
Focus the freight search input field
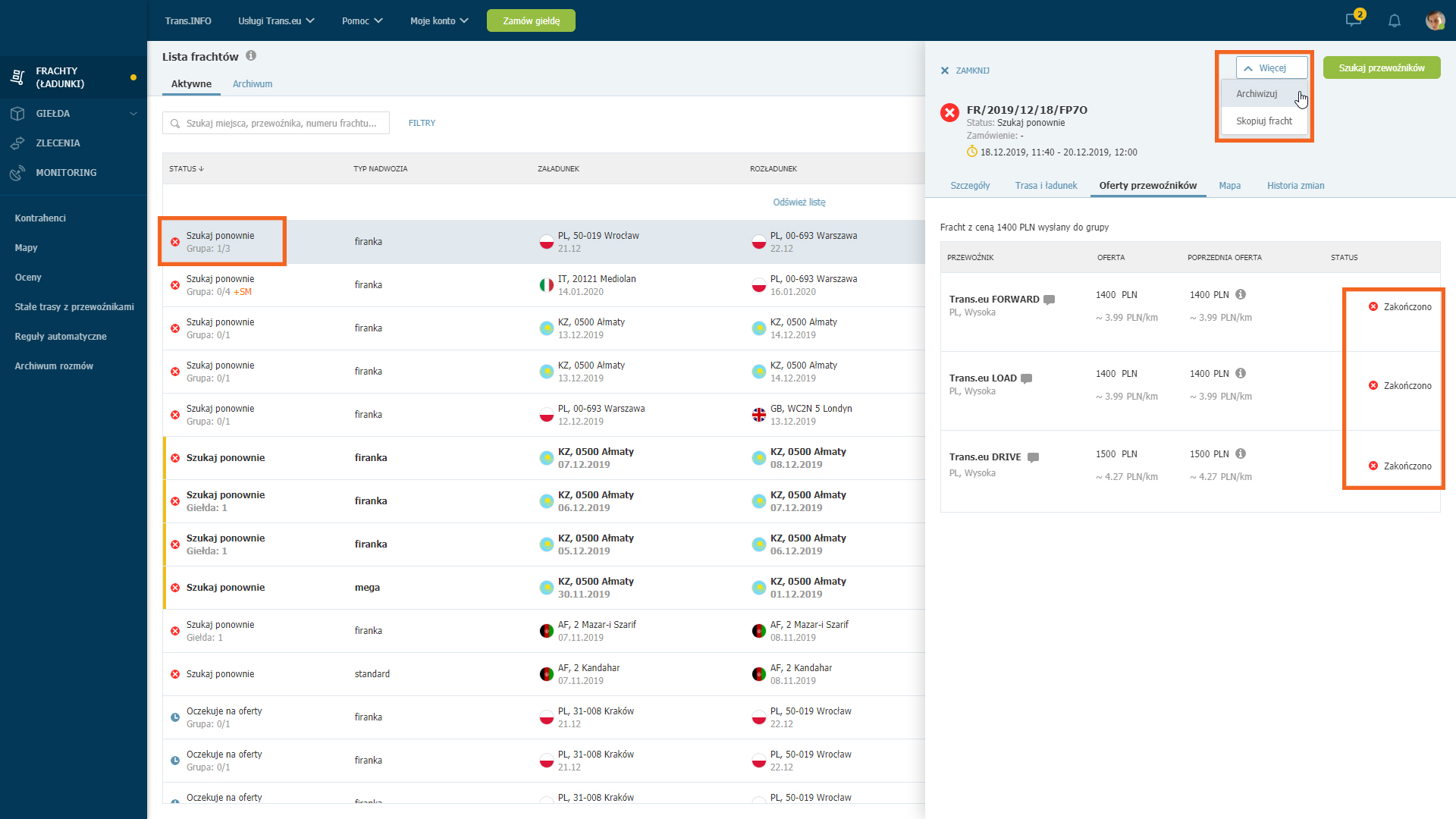pos(276,123)
